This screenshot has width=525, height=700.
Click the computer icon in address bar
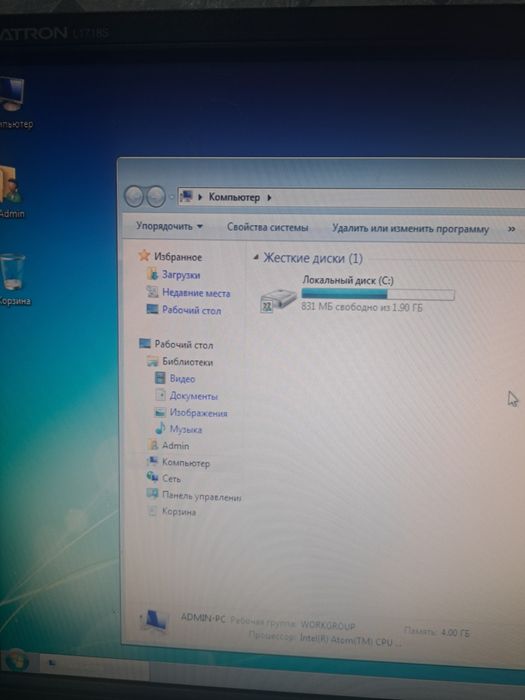click(x=186, y=196)
